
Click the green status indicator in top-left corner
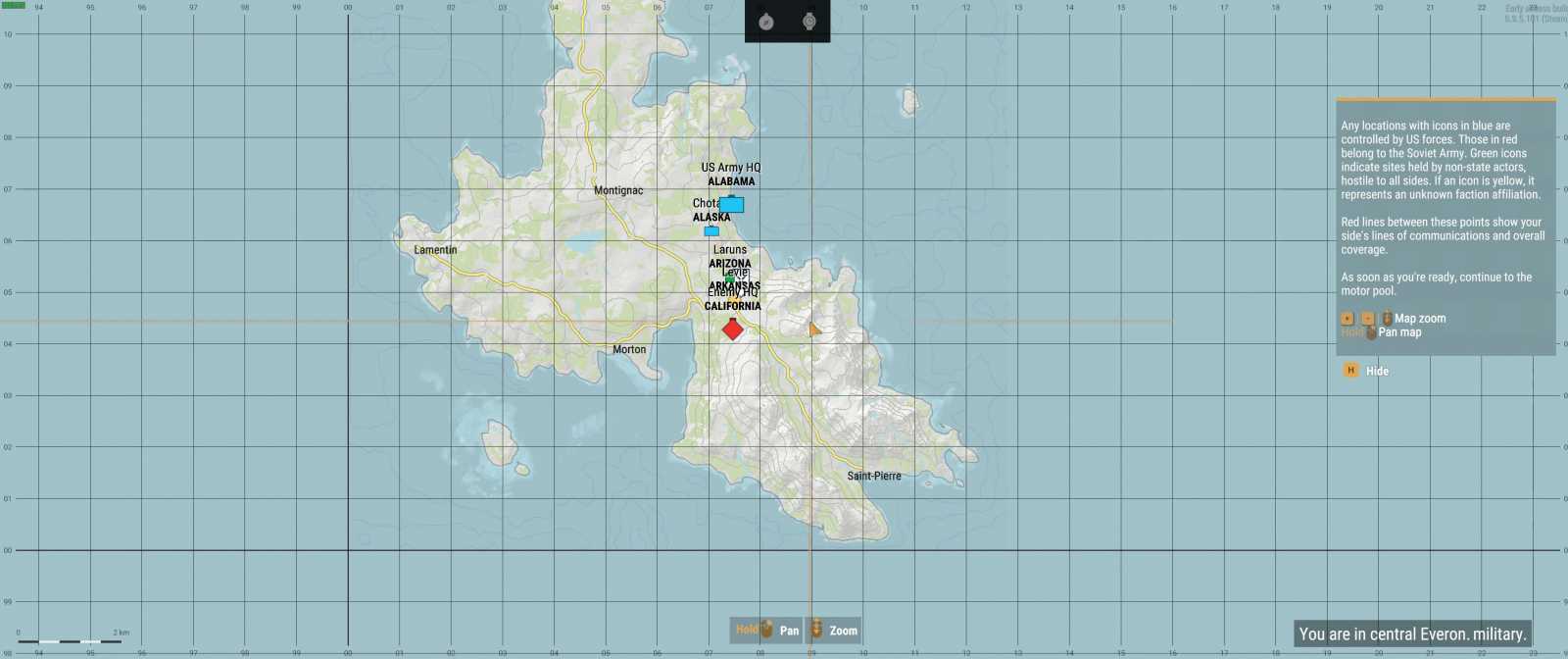13,5
